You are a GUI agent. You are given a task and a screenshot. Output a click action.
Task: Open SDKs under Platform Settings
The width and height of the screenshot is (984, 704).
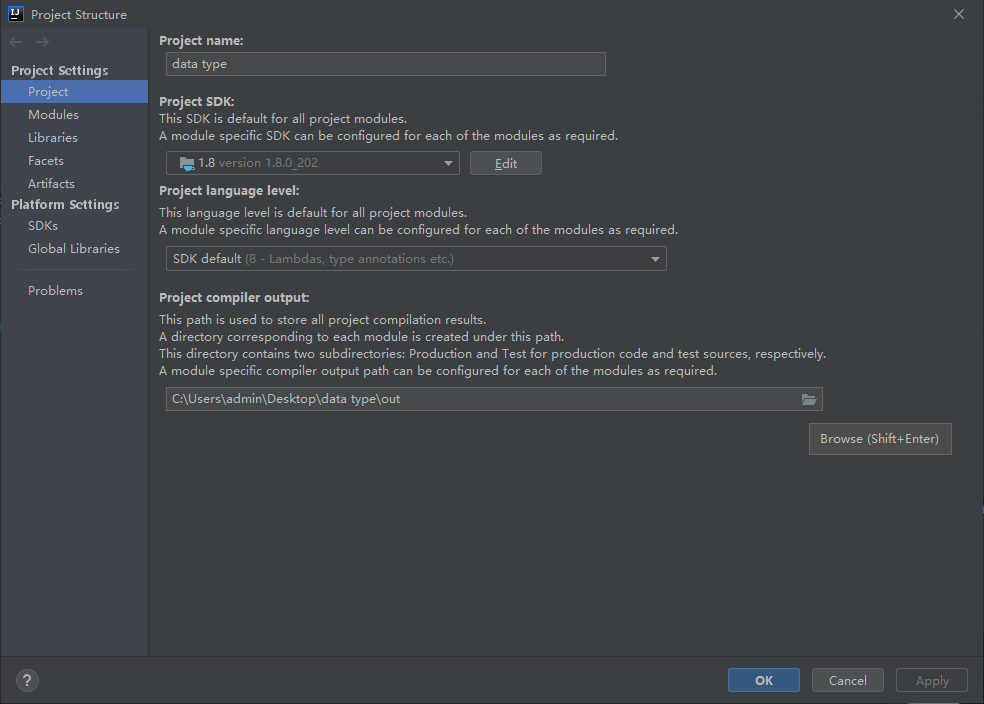coord(43,226)
